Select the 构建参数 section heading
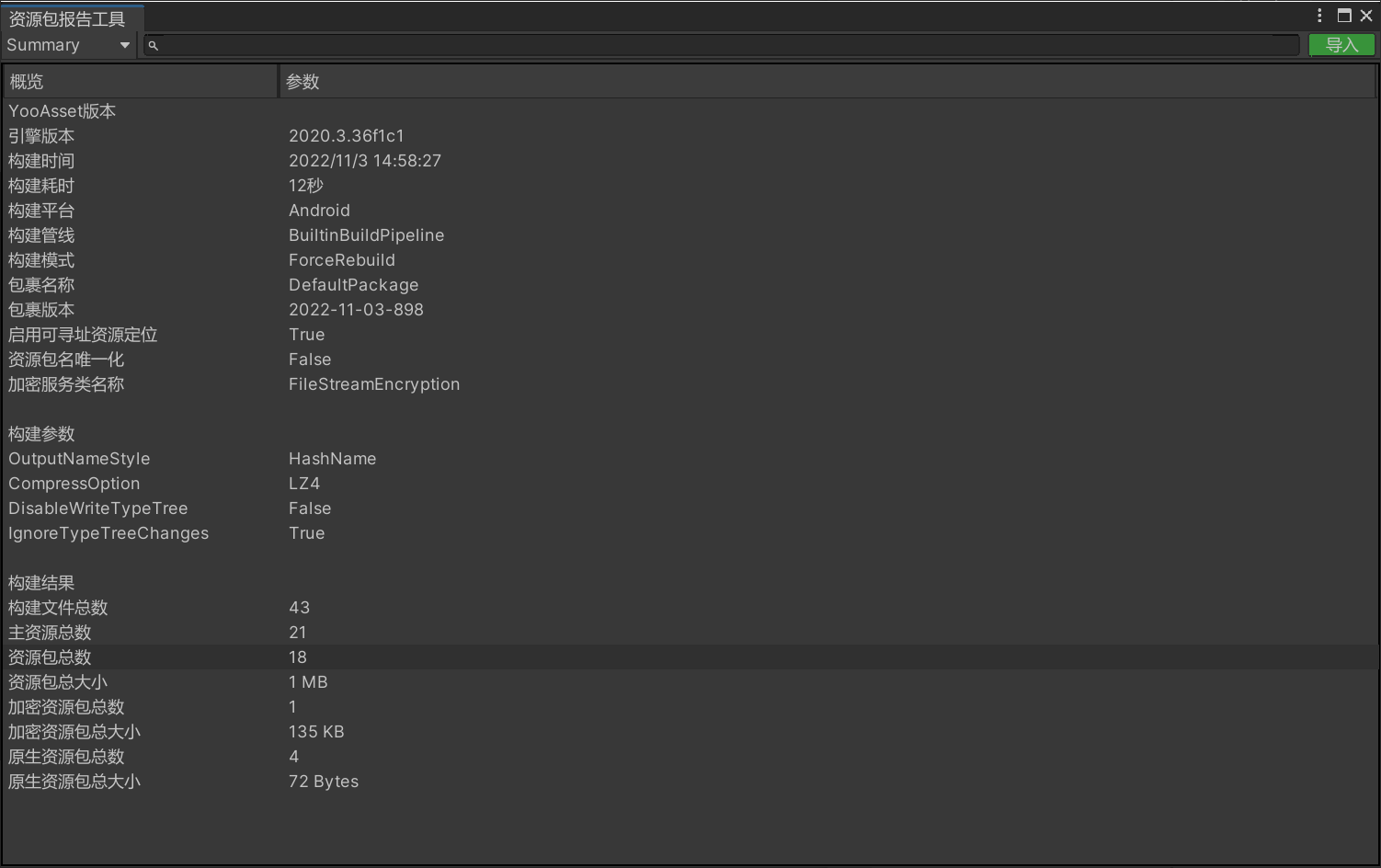1381x868 pixels. coord(41,434)
